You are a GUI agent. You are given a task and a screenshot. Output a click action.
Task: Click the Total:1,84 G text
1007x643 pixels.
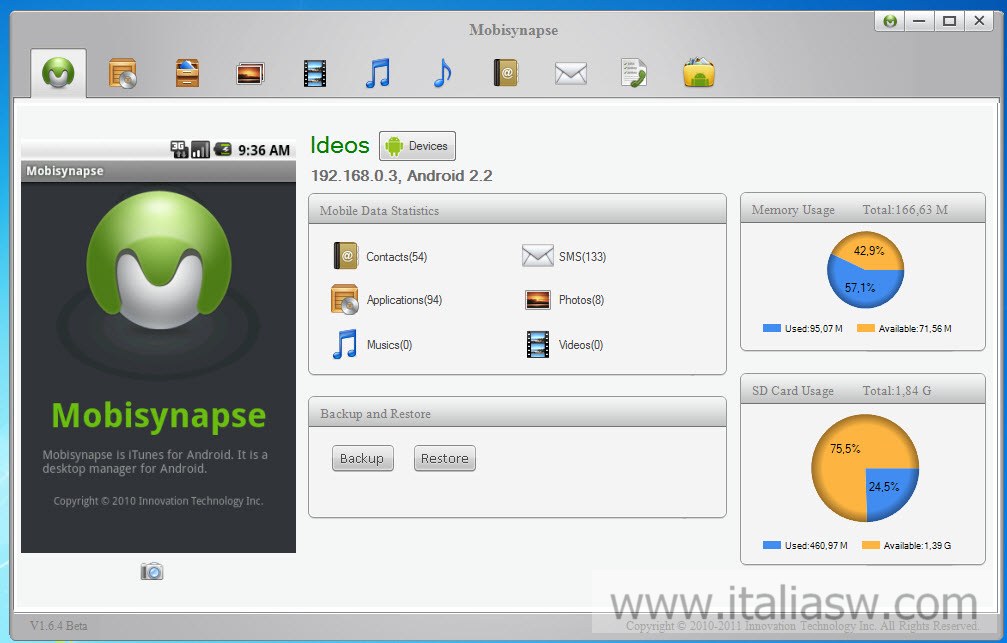click(897, 391)
